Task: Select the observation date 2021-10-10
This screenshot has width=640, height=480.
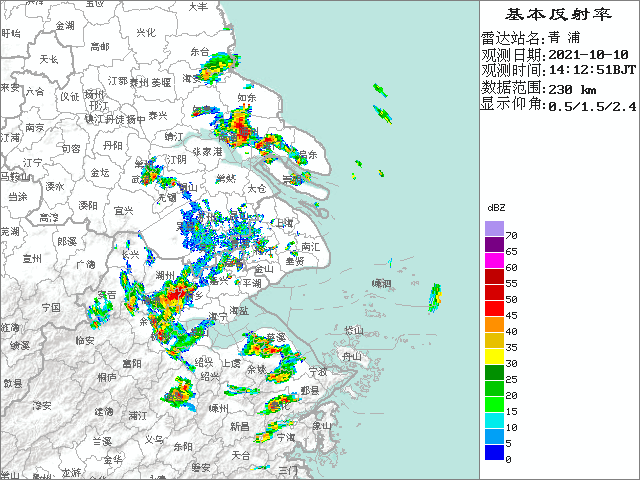Action: tap(590, 55)
